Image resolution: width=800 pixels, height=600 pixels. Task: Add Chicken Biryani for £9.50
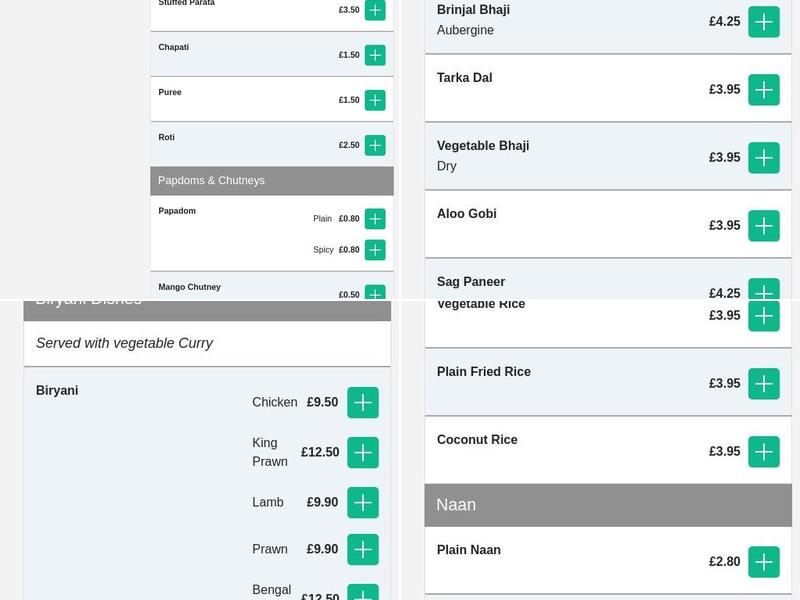coord(363,403)
